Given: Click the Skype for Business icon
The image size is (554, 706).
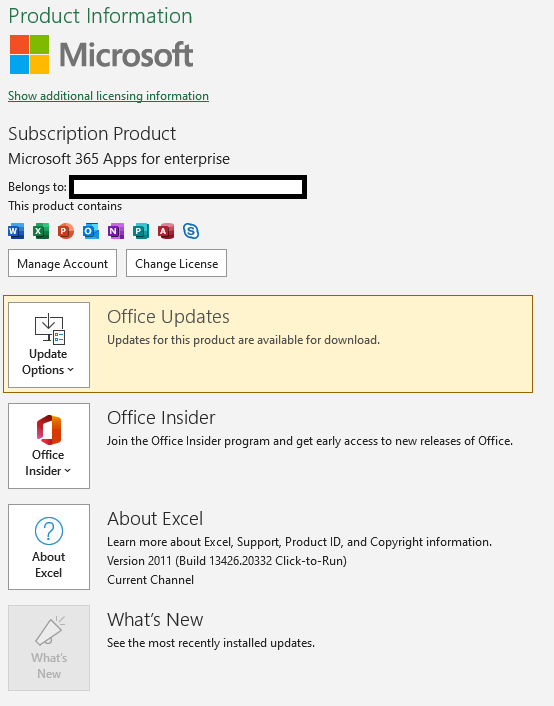Looking at the screenshot, I should coord(191,231).
